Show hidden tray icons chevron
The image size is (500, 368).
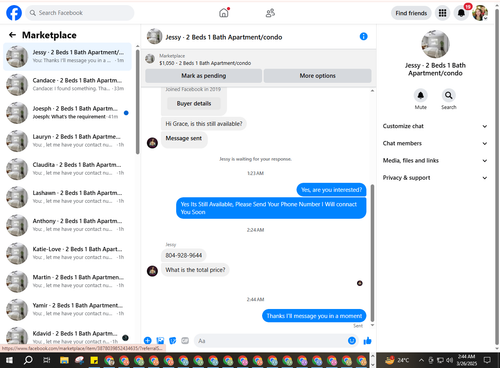click(421, 360)
